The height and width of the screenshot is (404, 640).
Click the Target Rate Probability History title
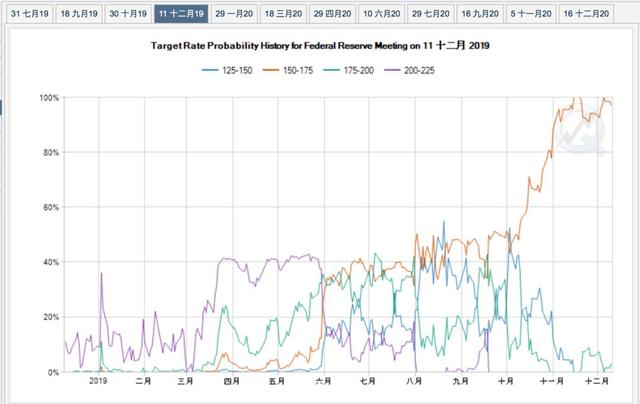[320, 47]
